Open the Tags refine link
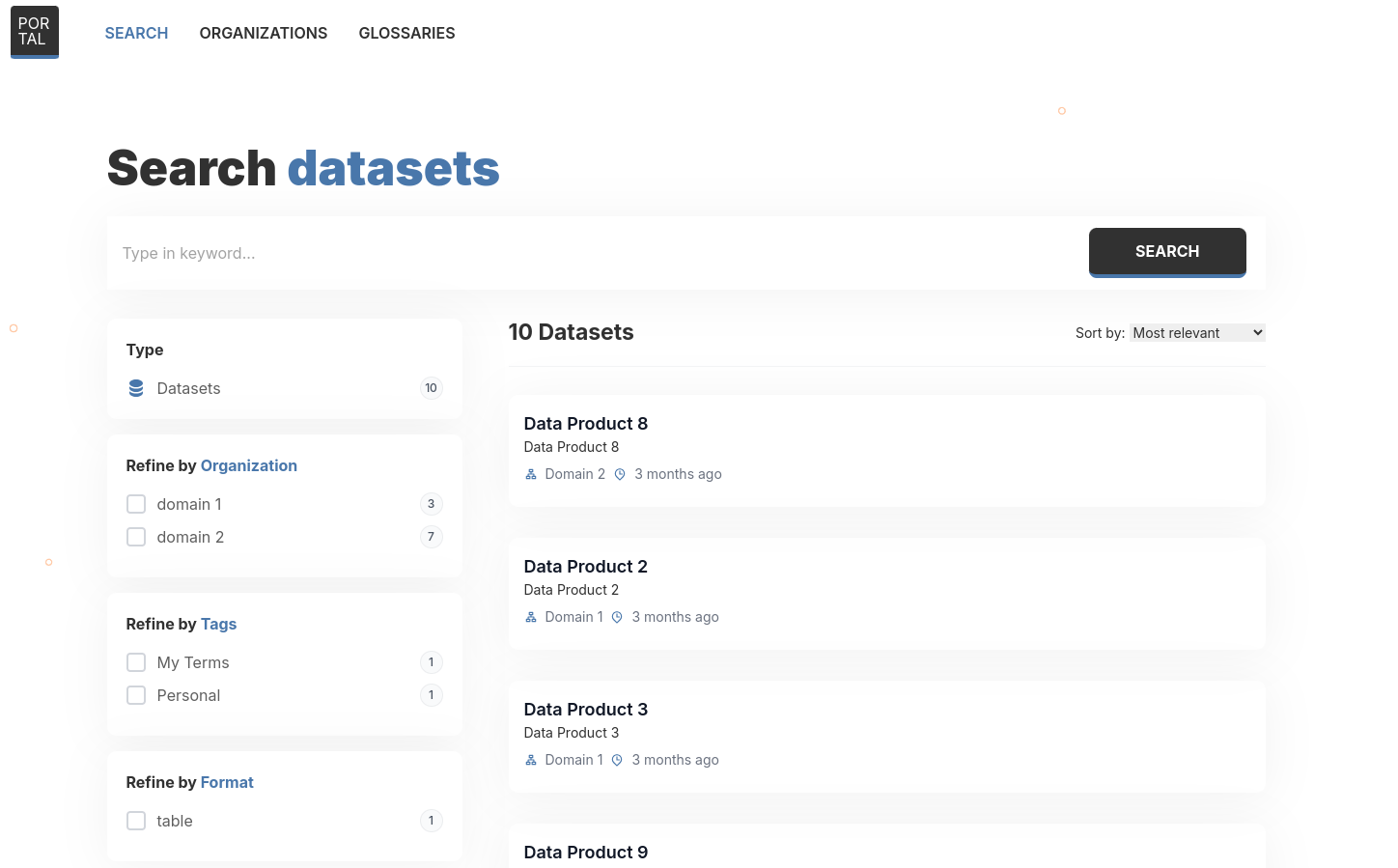 (218, 624)
